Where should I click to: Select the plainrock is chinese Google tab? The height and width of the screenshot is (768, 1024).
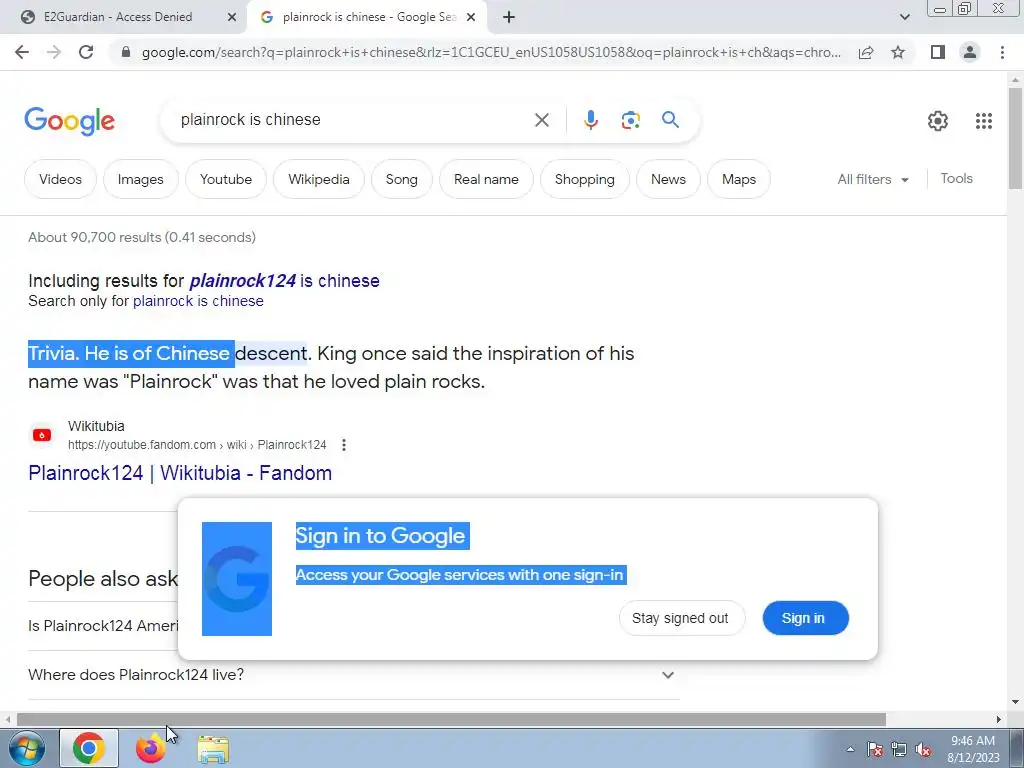[x=369, y=17]
